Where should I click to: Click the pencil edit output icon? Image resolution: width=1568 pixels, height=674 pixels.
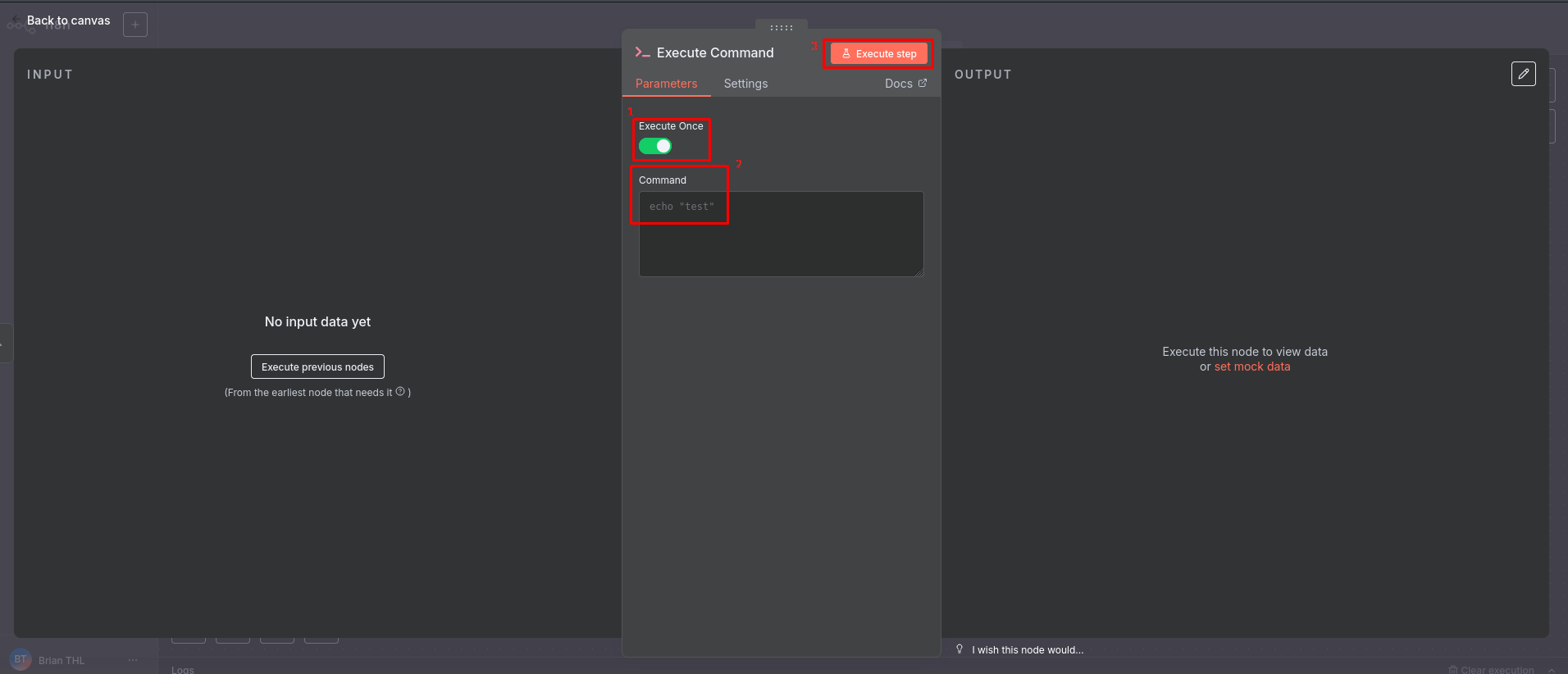click(x=1523, y=74)
